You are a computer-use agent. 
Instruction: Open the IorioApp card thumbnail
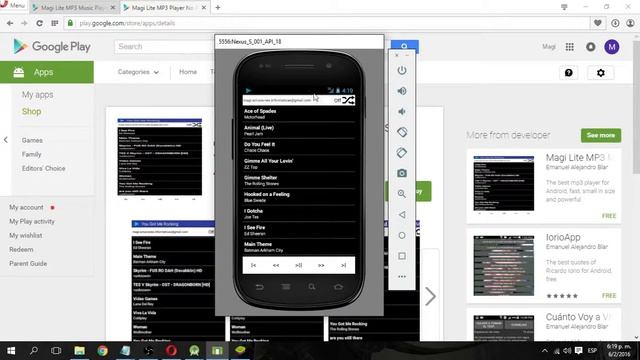click(x=504, y=265)
